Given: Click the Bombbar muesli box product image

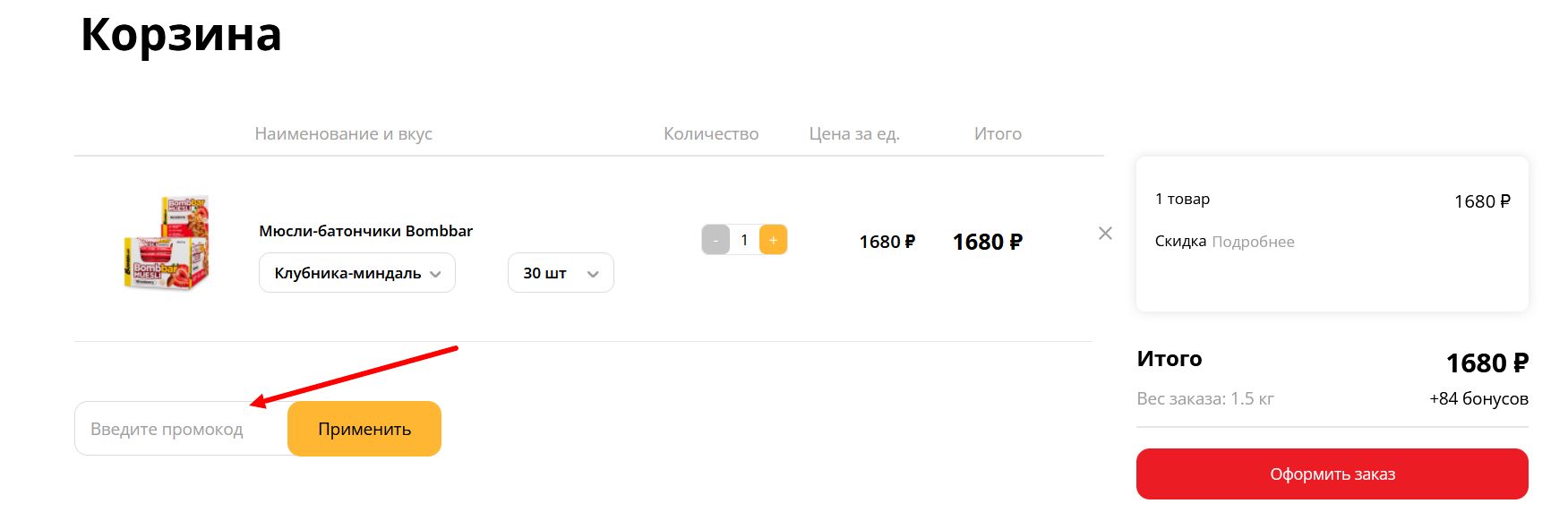Looking at the screenshot, I should (x=166, y=243).
